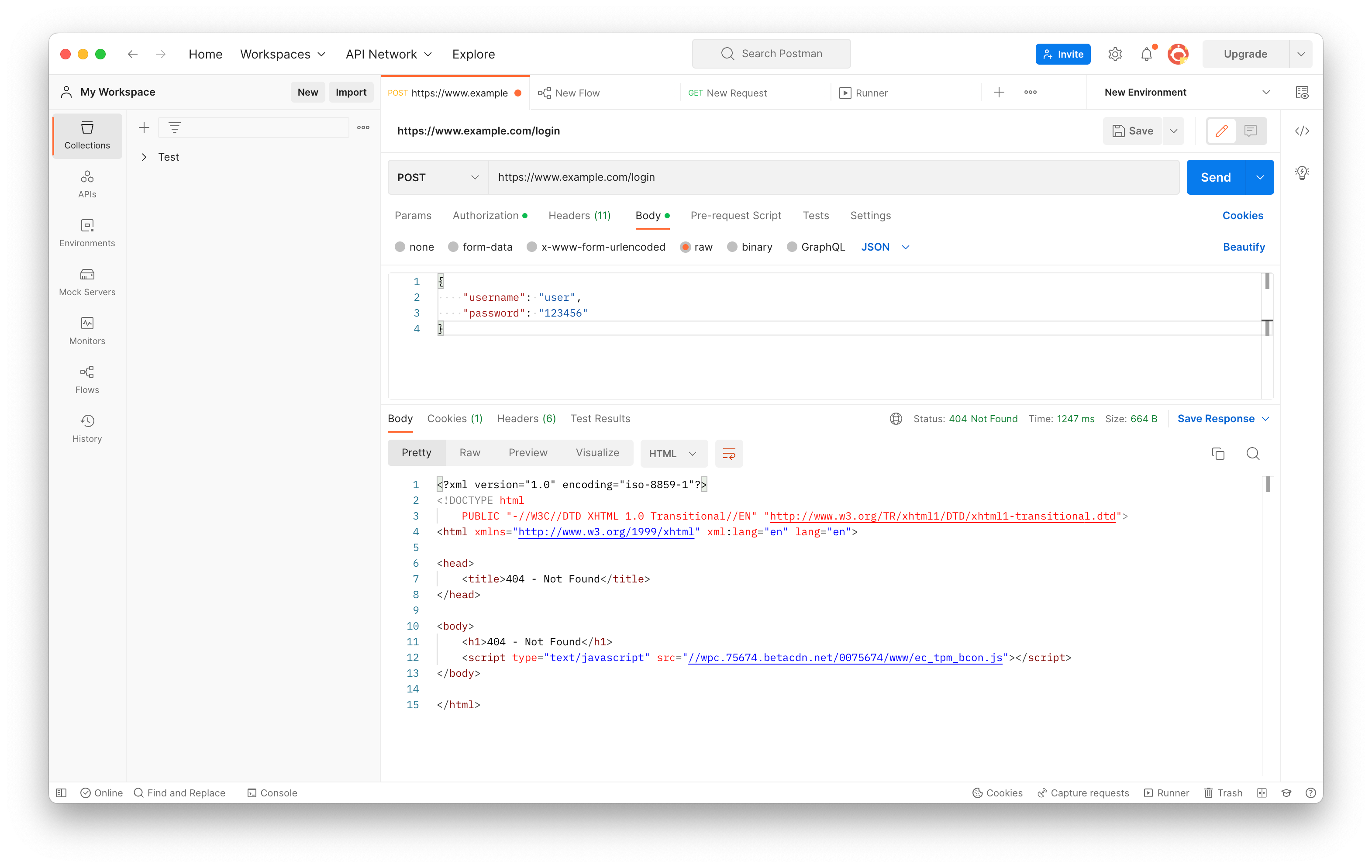Open the Save options arrow
The width and height of the screenshot is (1372, 868).
click(1174, 131)
